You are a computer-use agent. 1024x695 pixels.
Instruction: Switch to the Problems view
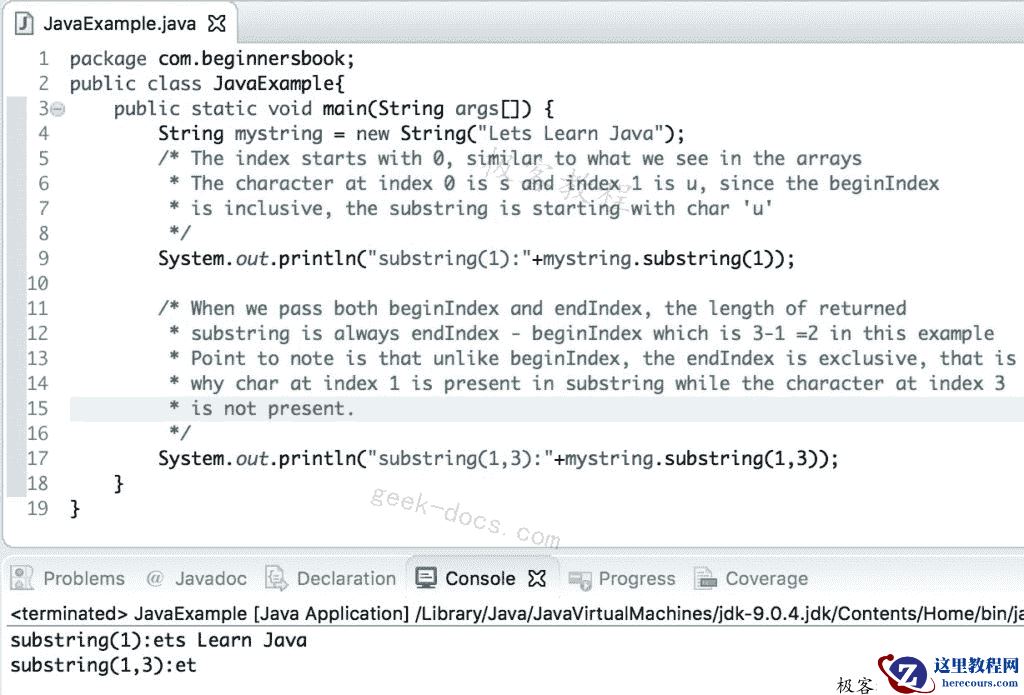tap(83, 578)
